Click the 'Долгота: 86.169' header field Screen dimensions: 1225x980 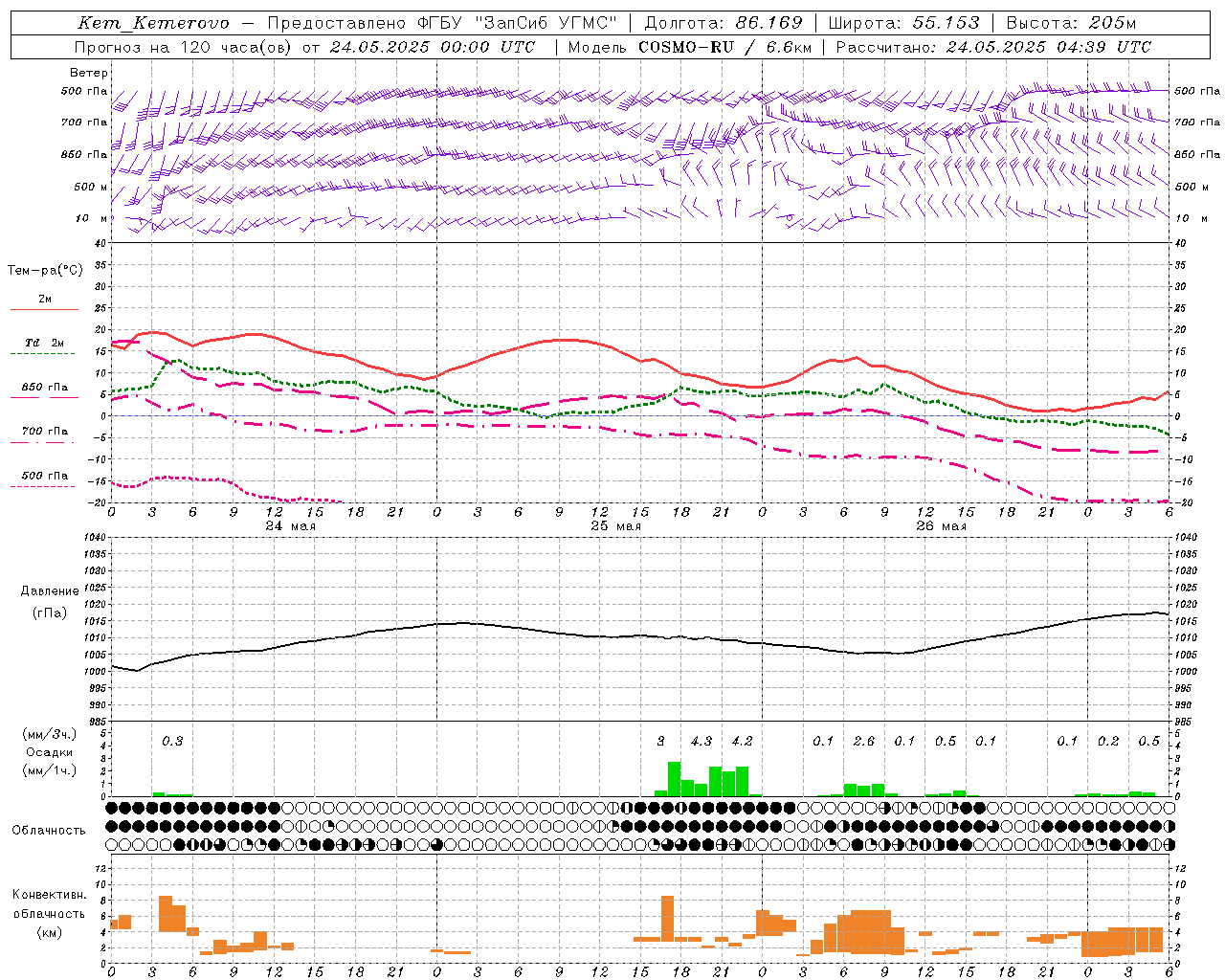pyautogui.click(x=724, y=23)
